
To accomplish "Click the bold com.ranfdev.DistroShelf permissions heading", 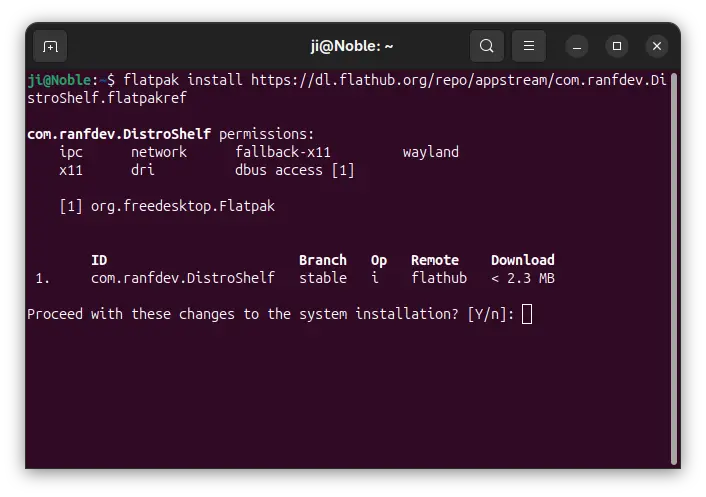I will pos(119,134).
